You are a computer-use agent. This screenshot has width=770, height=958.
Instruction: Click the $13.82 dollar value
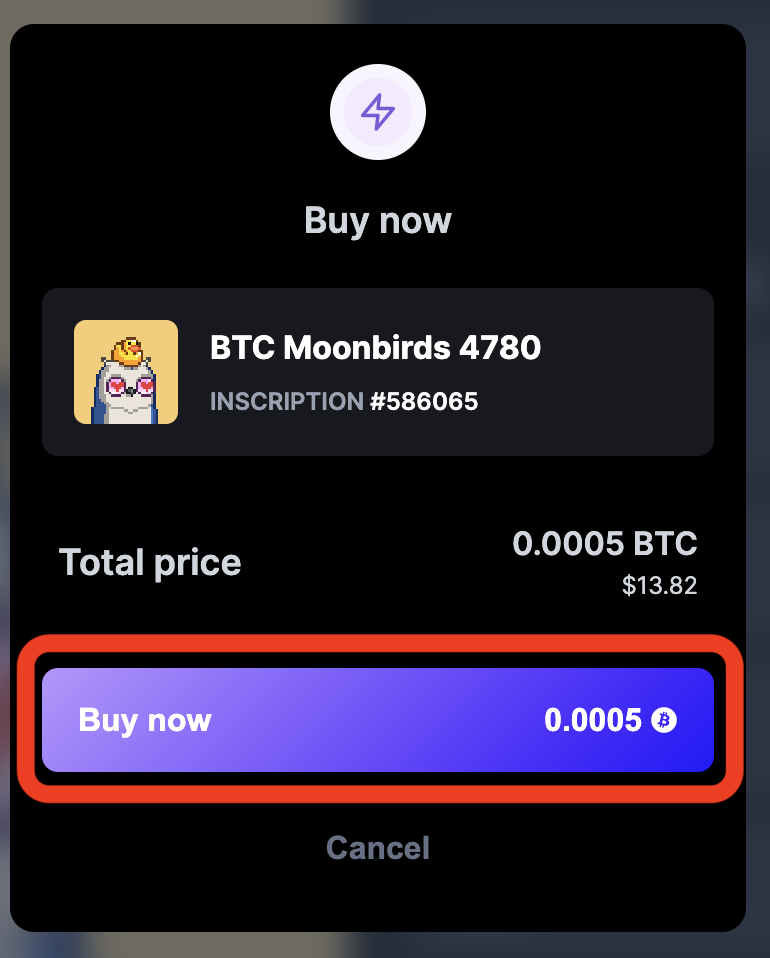(659, 585)
